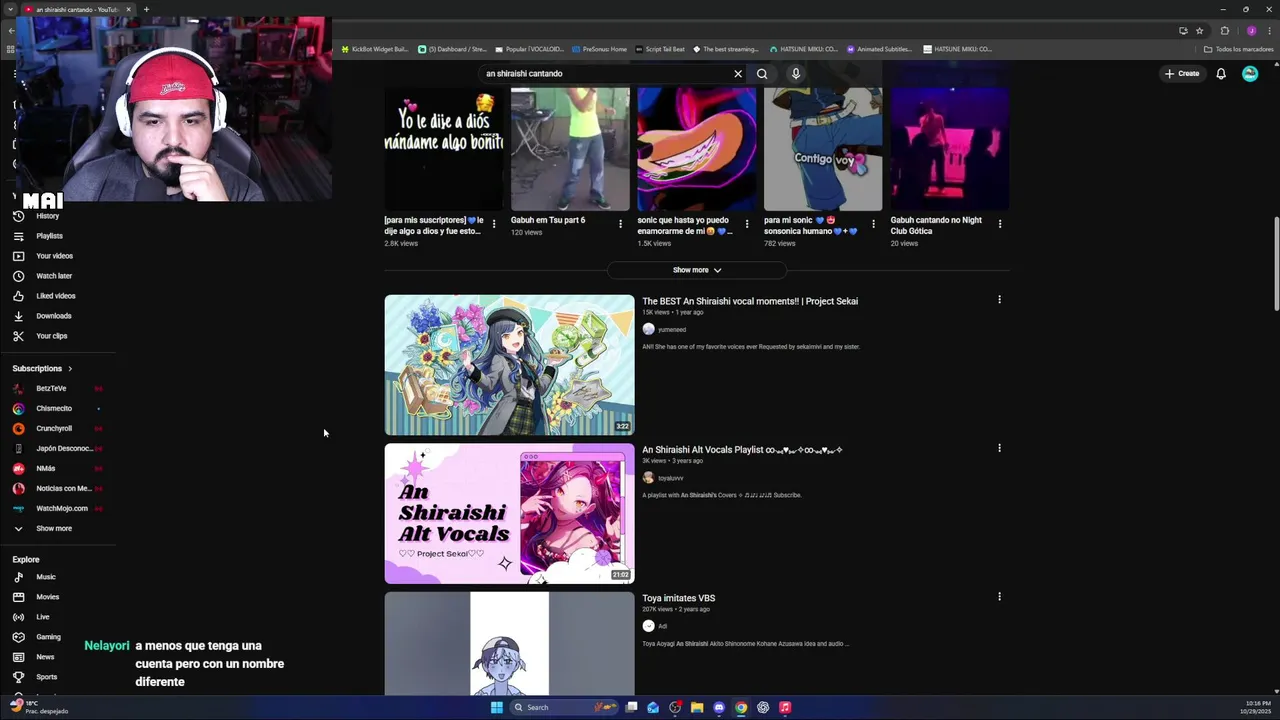Image resolution: width=1280 pixels, height=720 pixels.
Task: Open options for 'Toya imitates VBS' video
Action: point(999,597)
